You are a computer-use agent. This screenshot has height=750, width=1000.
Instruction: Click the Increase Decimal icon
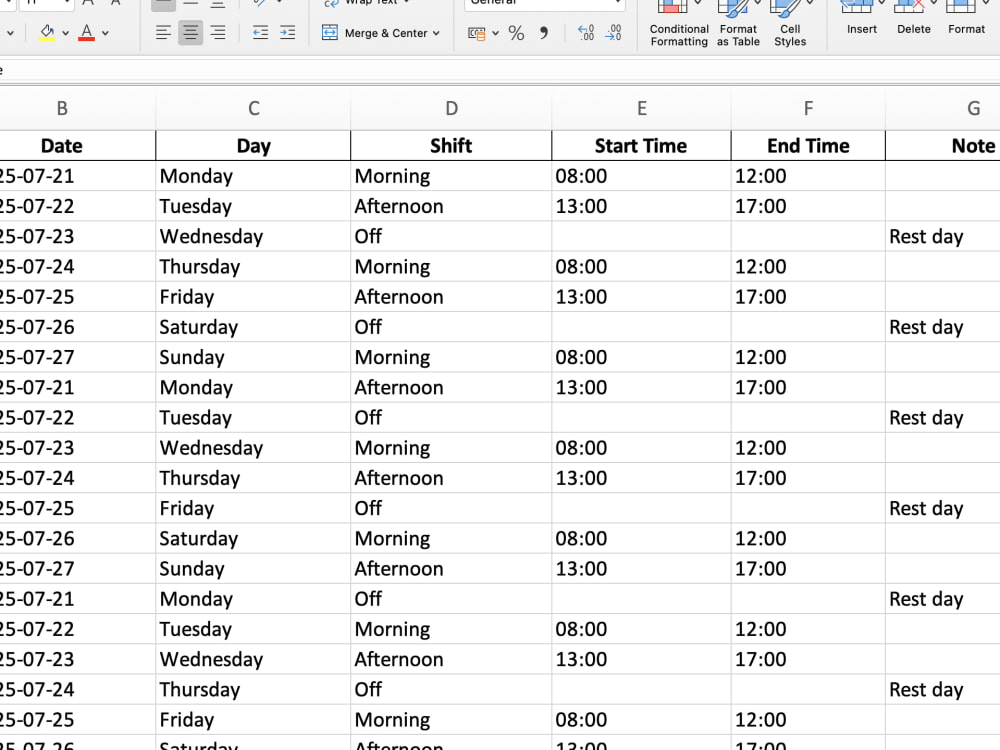pyautogui.click(x=585, y=33)
